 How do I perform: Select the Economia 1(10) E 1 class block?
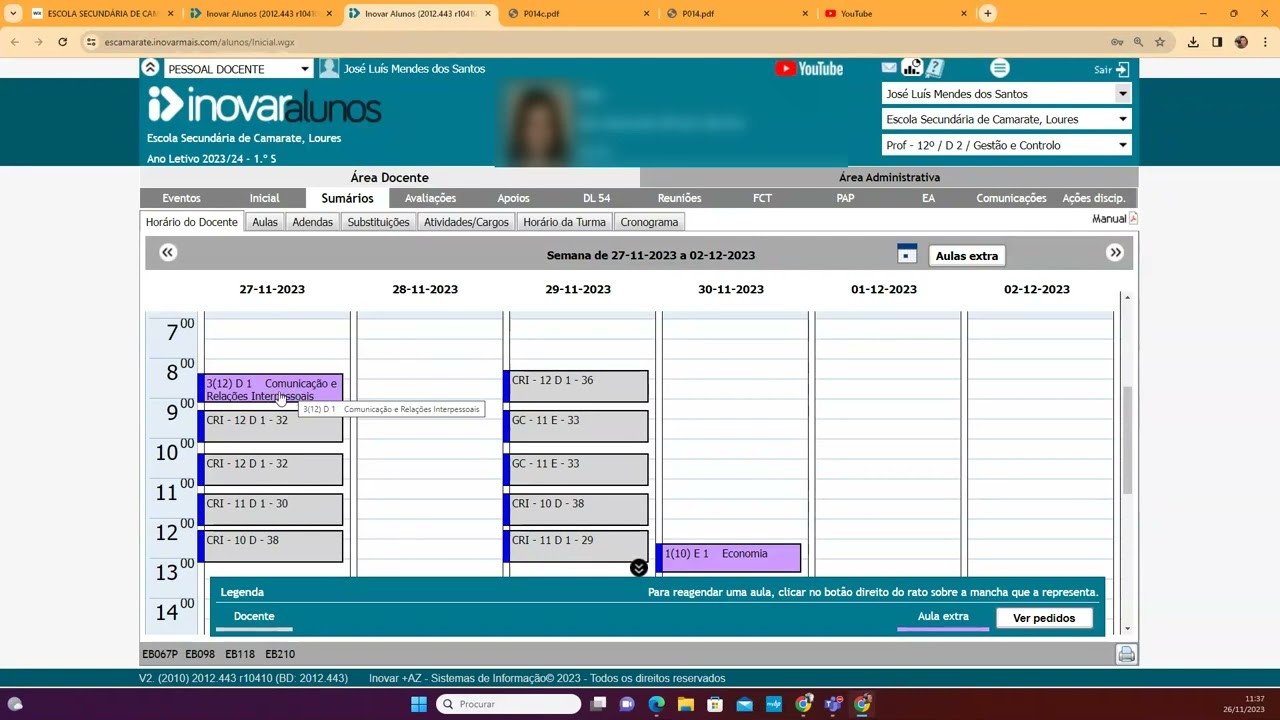pos(728,557)
